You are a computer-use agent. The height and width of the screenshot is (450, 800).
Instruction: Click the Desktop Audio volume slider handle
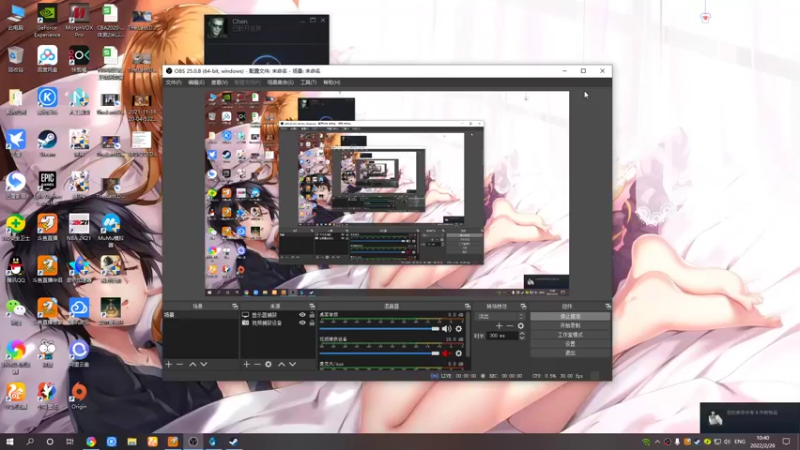(435, 329)
